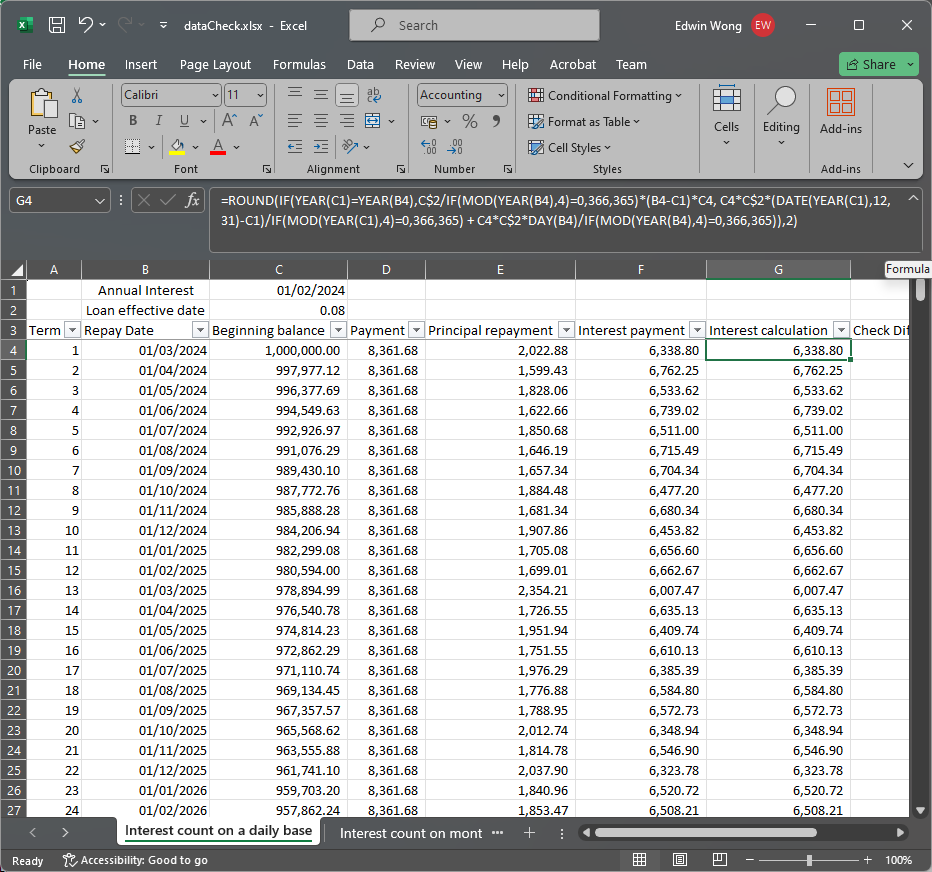
Task: Add a new sheet with plus icon
Action: tap(530, 832)
